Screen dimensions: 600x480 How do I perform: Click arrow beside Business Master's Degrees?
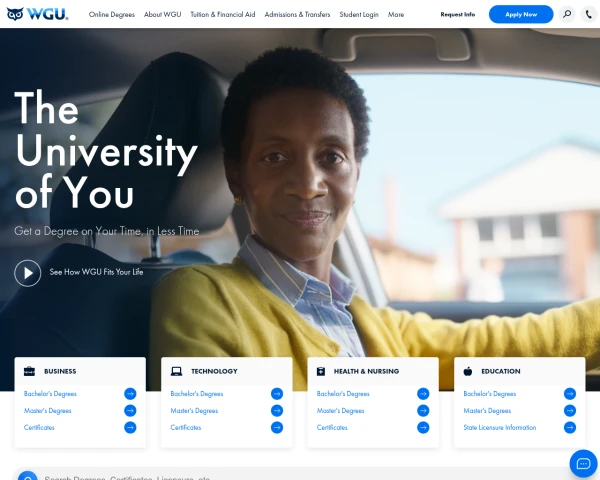[x=130, y=410]
